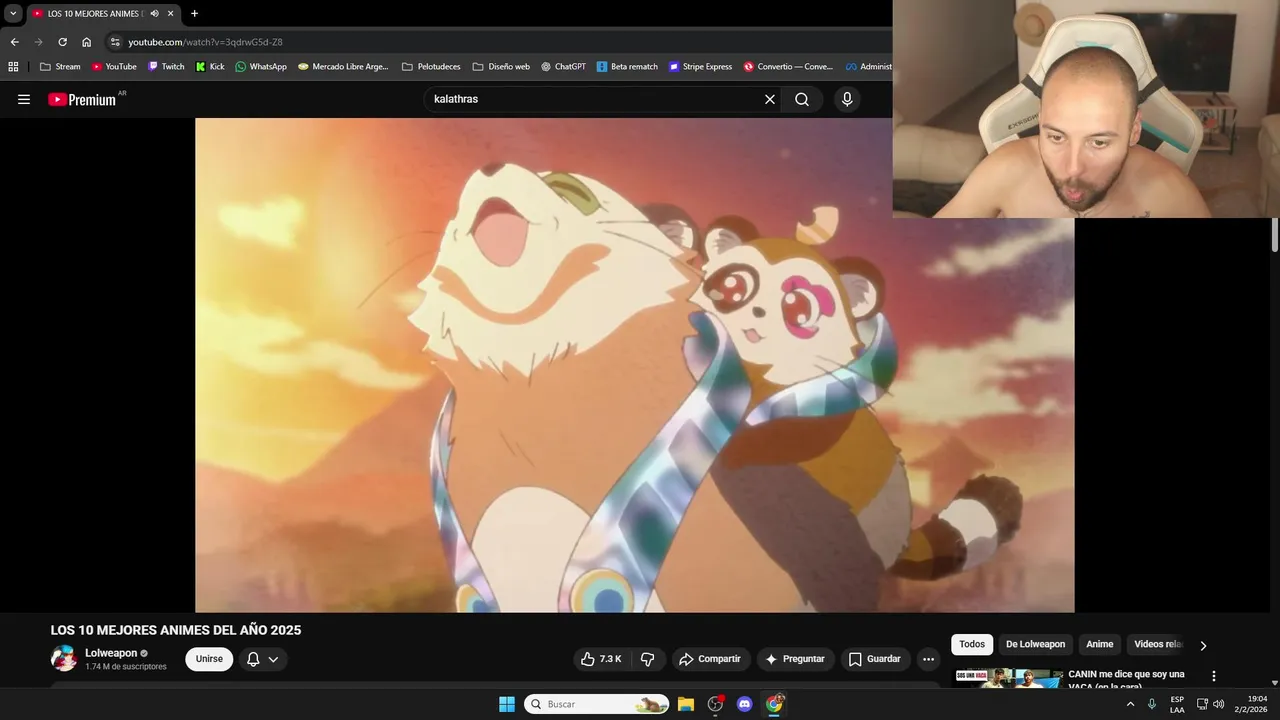Reload the page
Image resolution: width=1280 pixels, height=720 pixels.
coord(62,42)
